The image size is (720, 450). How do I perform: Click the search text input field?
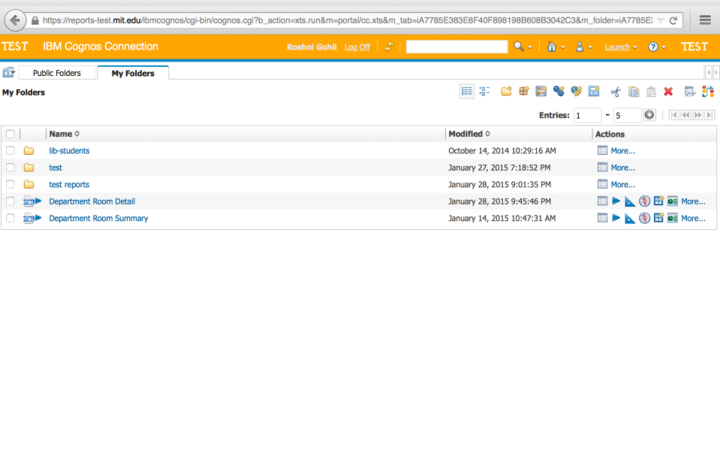456,47
